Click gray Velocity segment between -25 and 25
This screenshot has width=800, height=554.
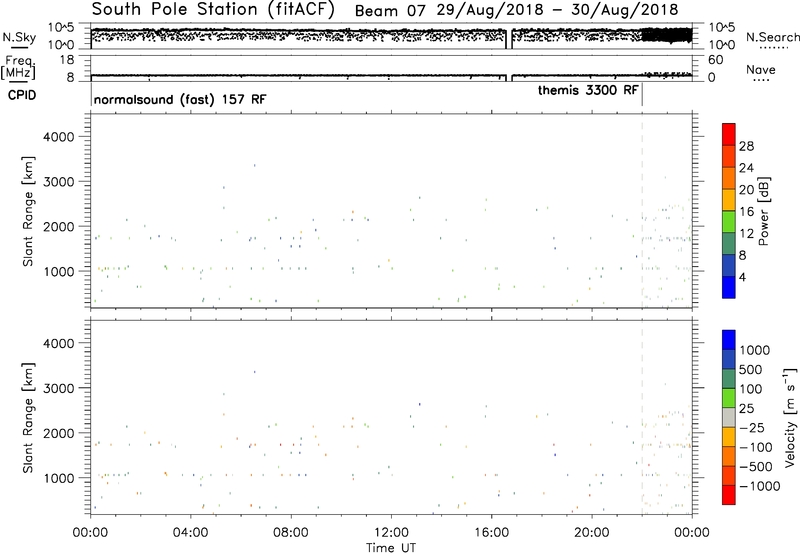click(x=729, y=418)
